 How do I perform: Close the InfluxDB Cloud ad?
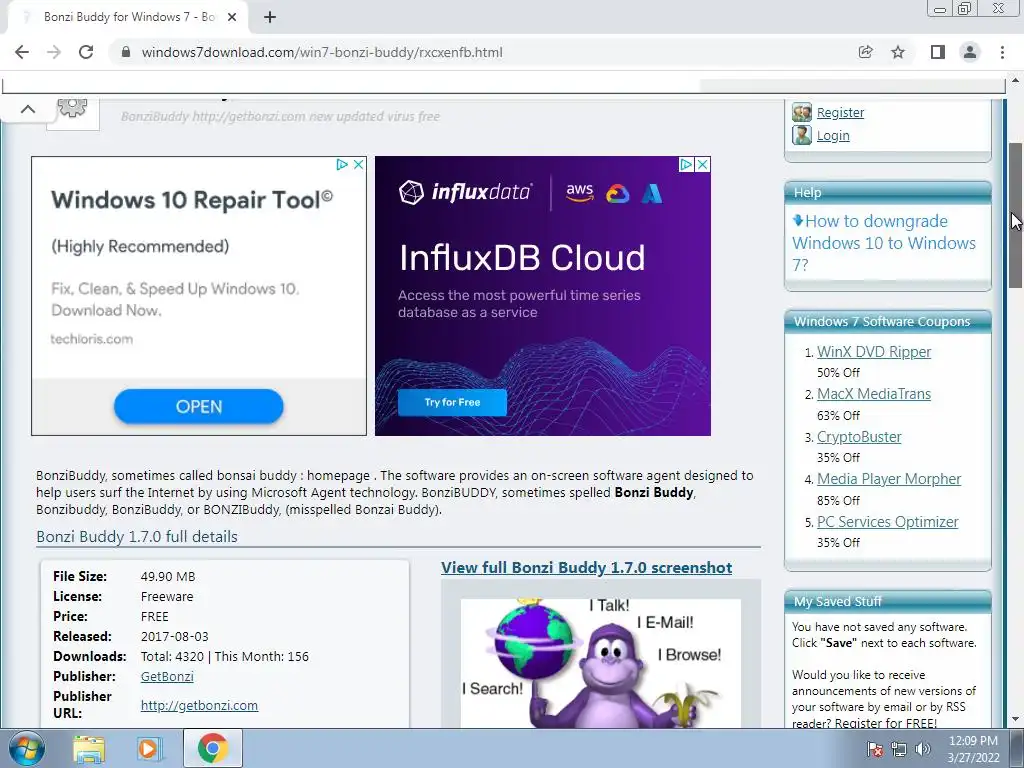tap(703, 165)
